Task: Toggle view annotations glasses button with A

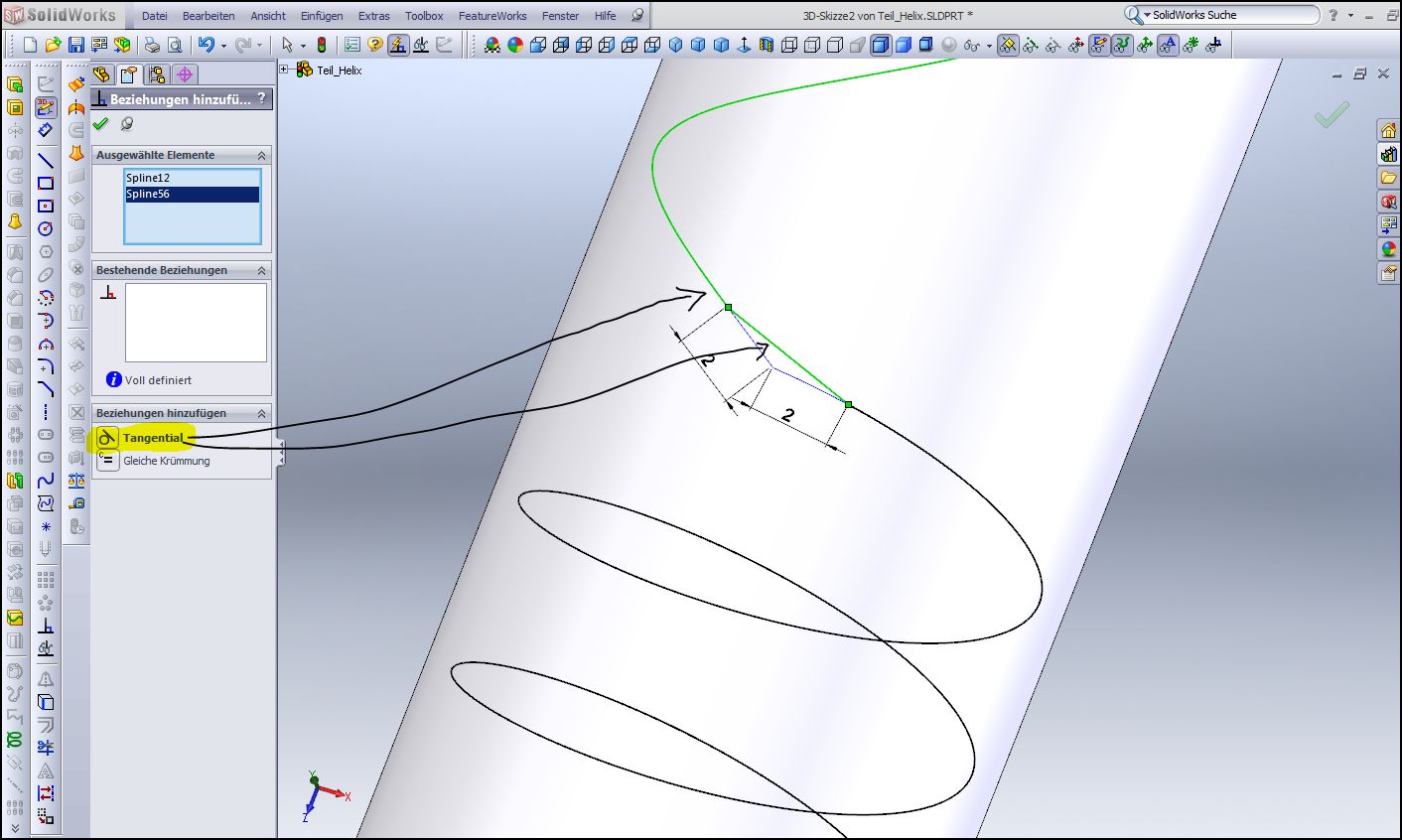Action: tap(1168, 45)
